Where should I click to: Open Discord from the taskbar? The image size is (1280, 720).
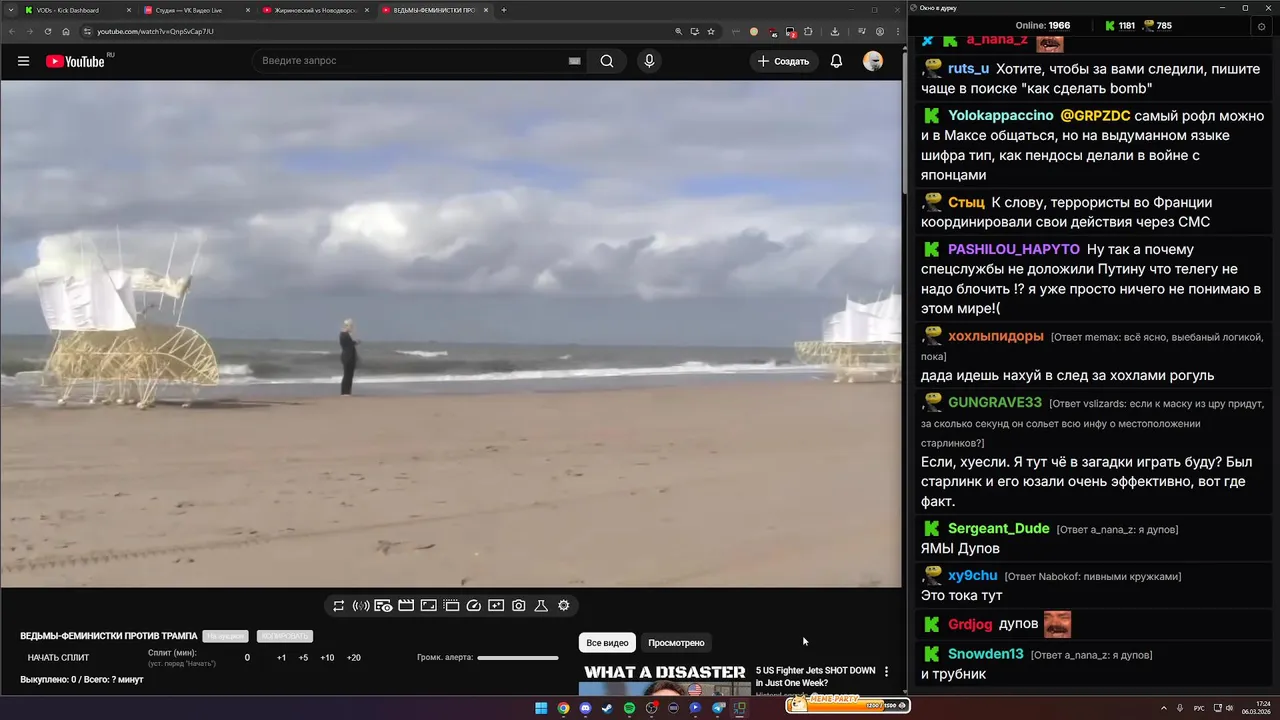[585, 708]
